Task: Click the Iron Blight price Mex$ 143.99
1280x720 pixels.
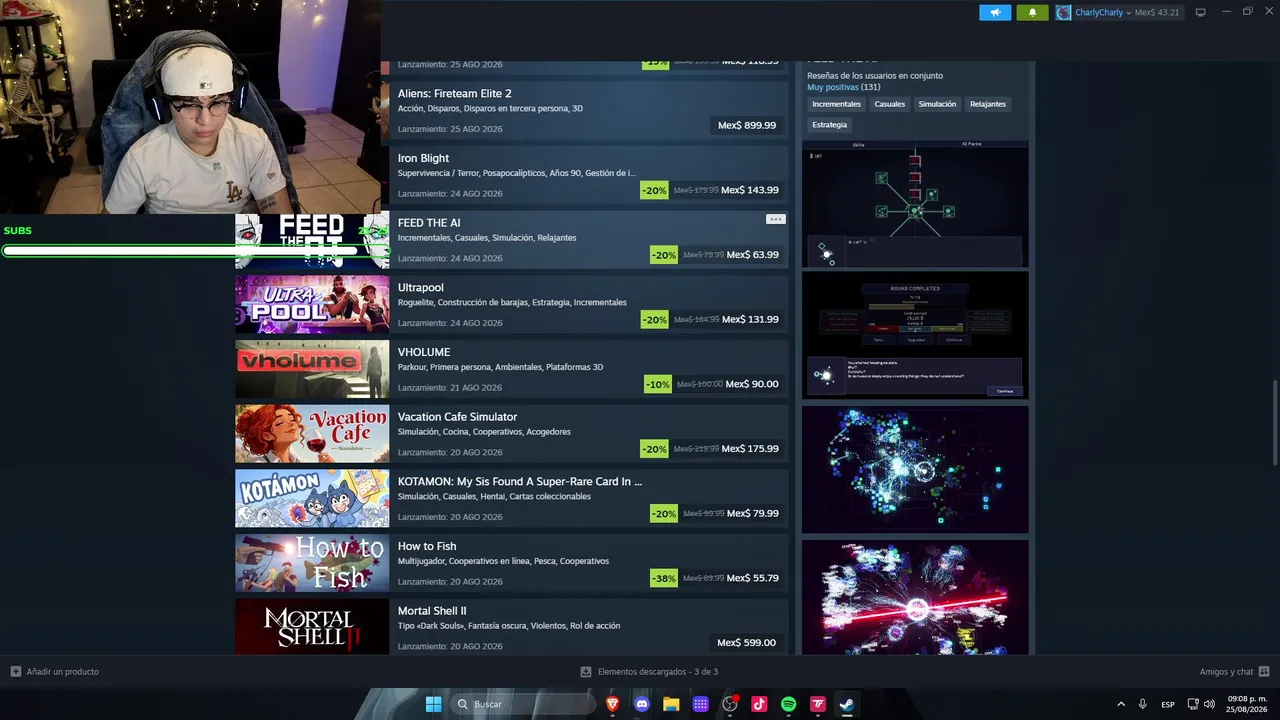Action: coord(750,190)
